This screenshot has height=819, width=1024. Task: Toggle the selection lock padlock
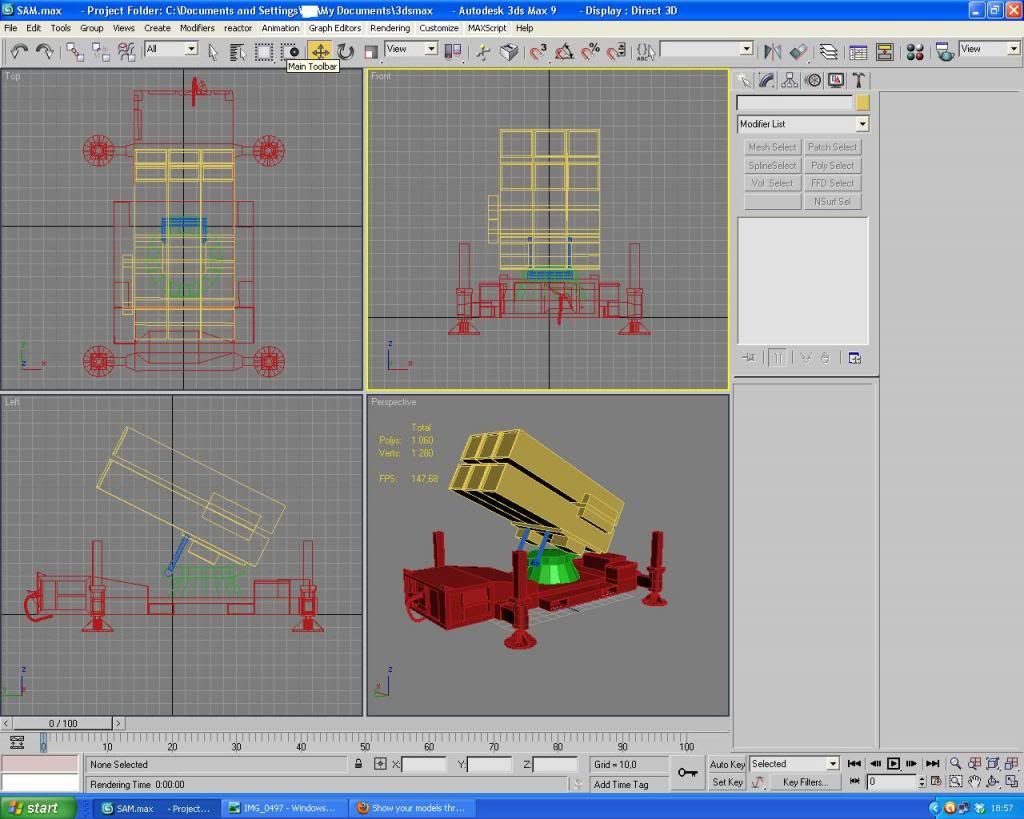click(358, 764)
